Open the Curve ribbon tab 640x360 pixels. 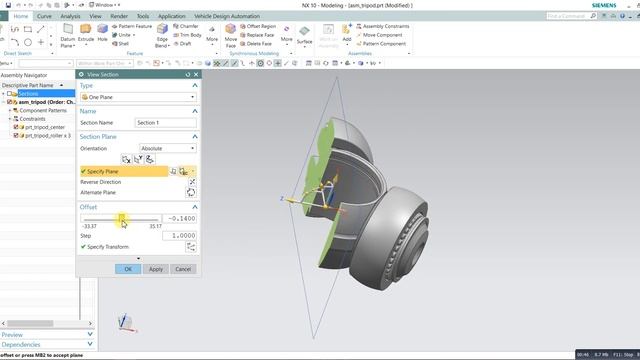tap(44, 16)
